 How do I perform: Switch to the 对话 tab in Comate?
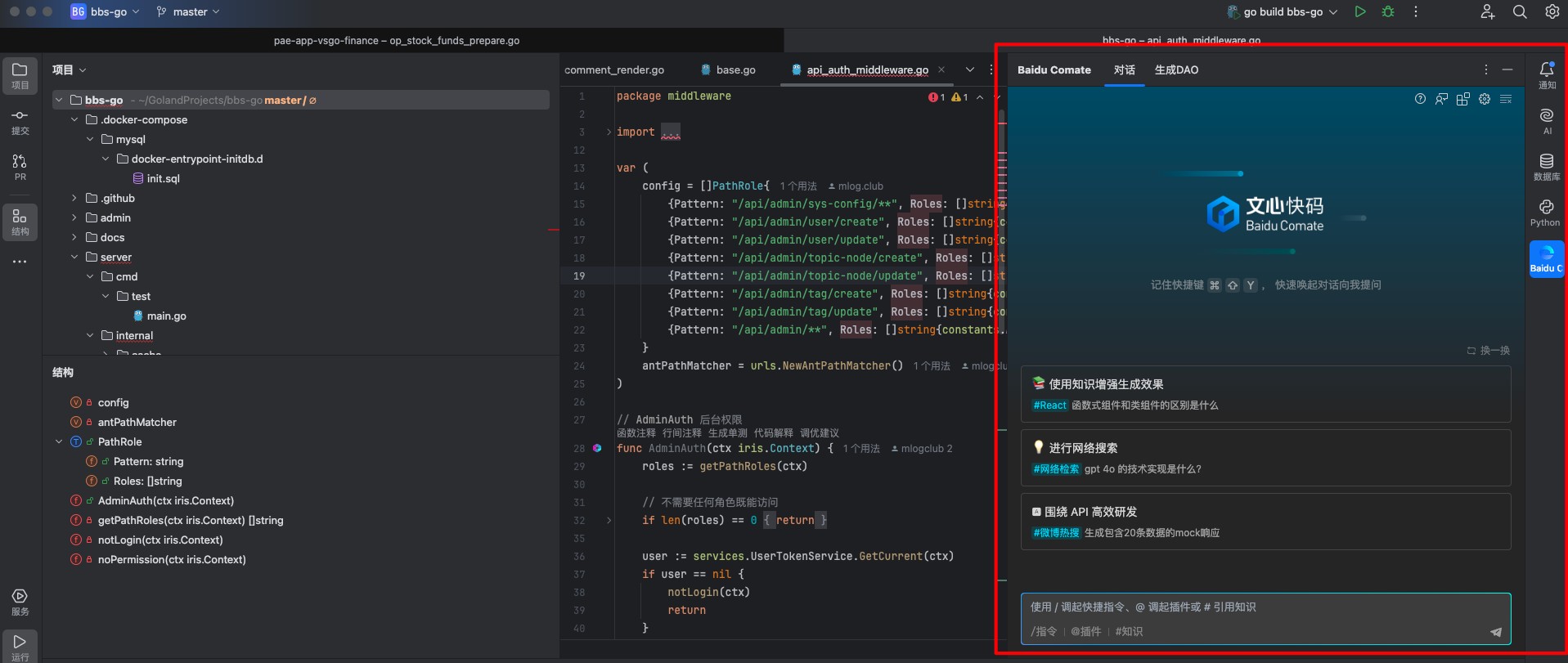pyautogui.click(x=1125, y=69)
